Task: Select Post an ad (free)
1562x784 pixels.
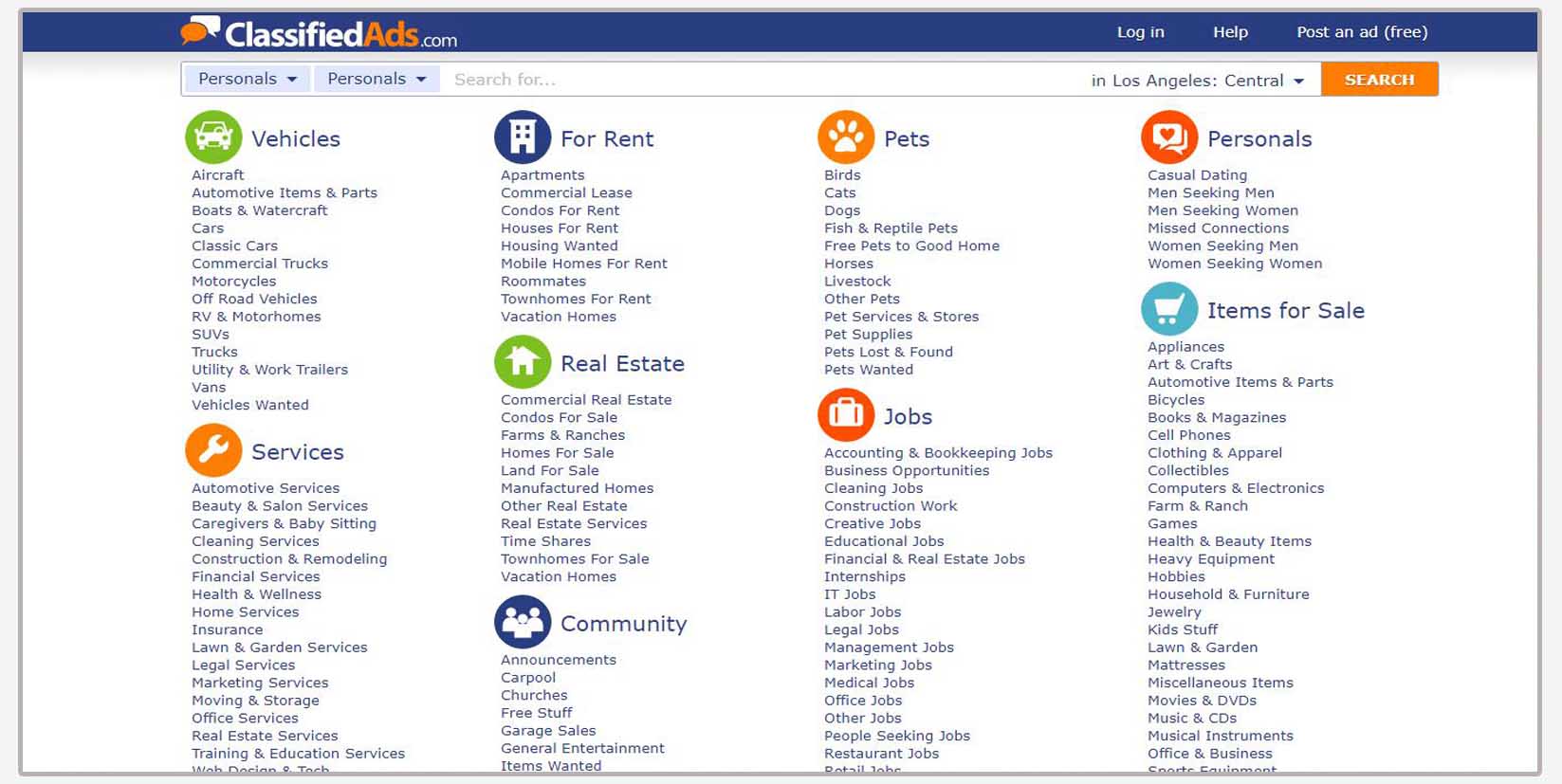Action: 1362,32
